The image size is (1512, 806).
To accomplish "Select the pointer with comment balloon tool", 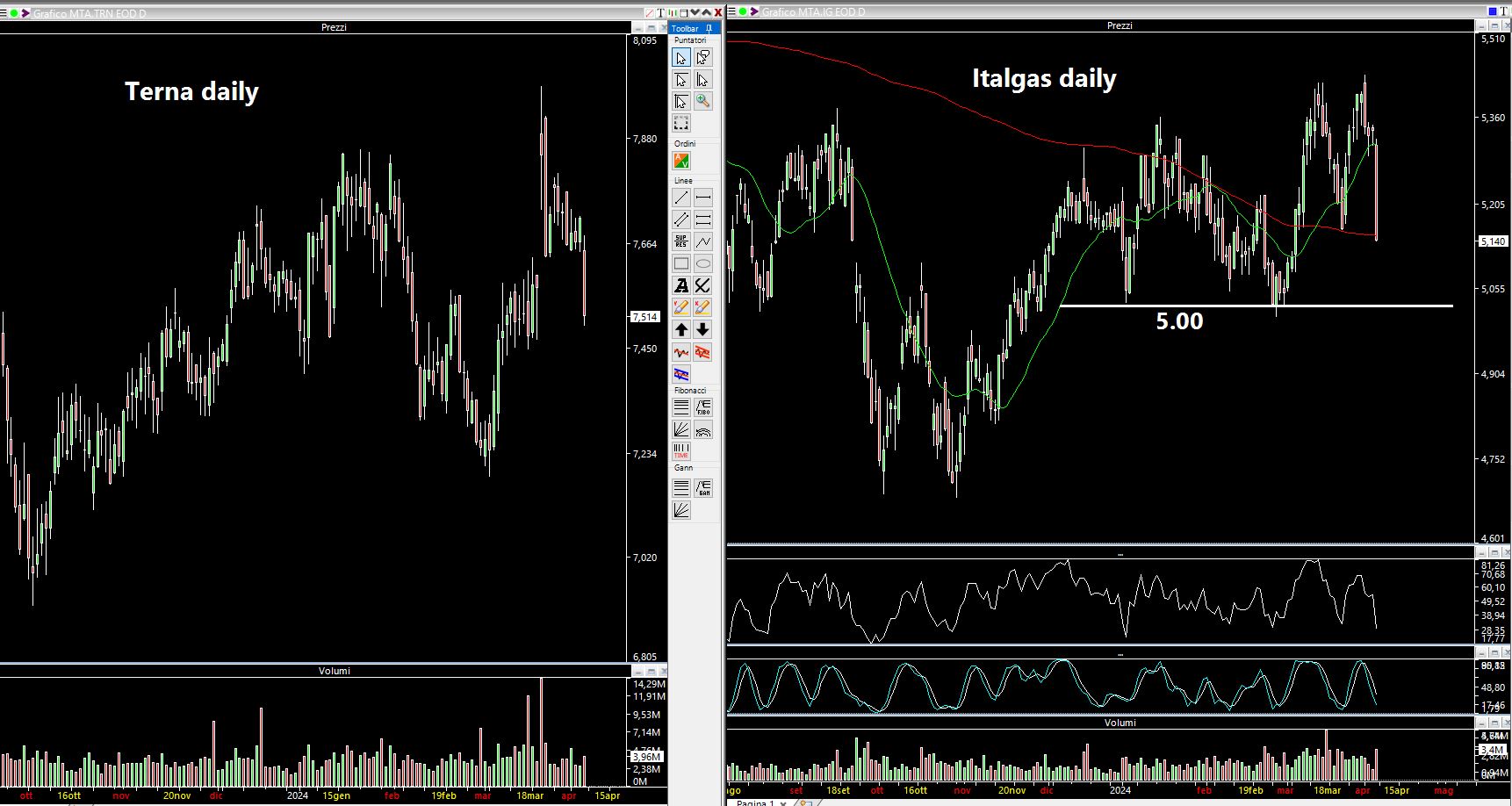I will pos(703,58).
